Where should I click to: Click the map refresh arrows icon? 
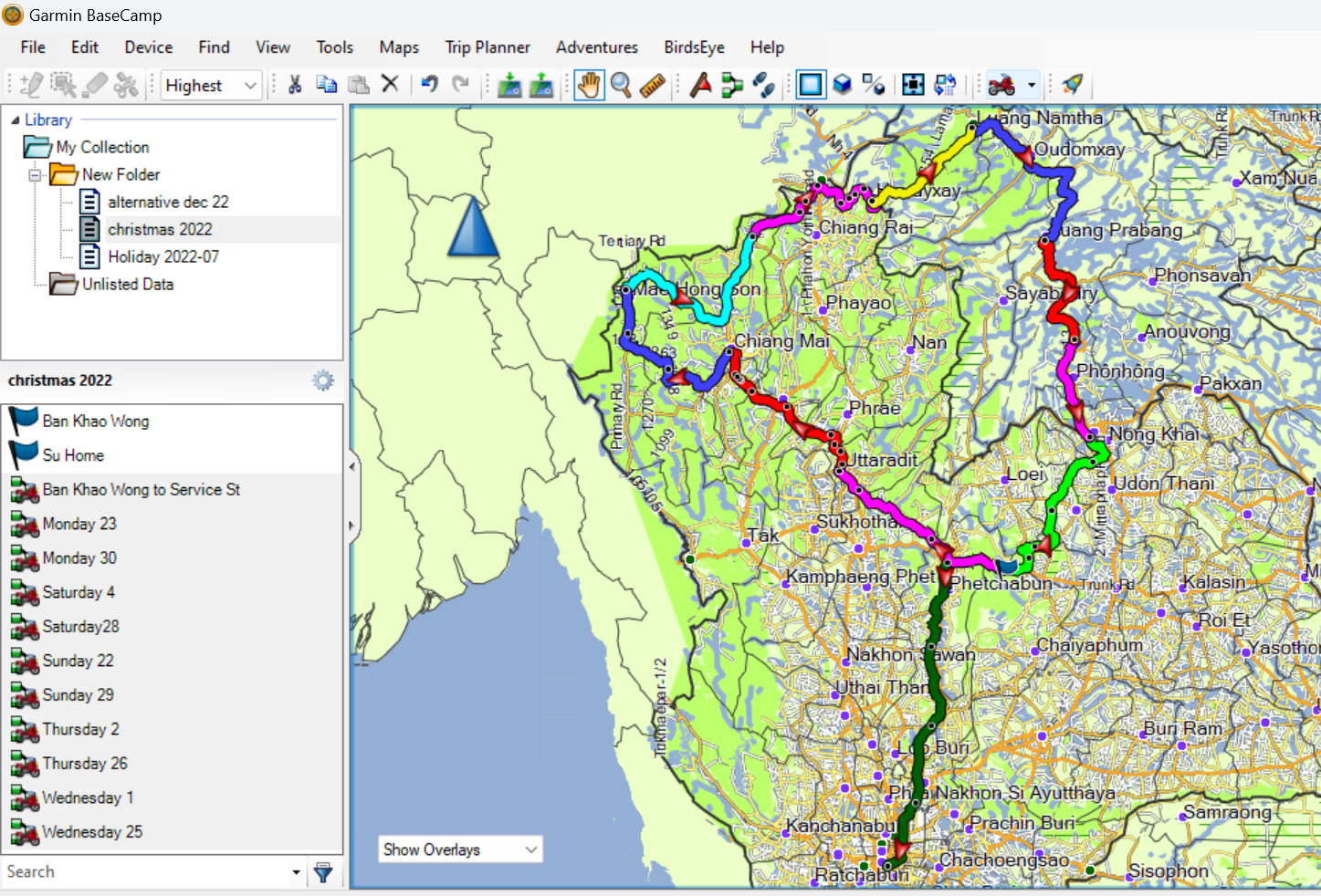945,85
